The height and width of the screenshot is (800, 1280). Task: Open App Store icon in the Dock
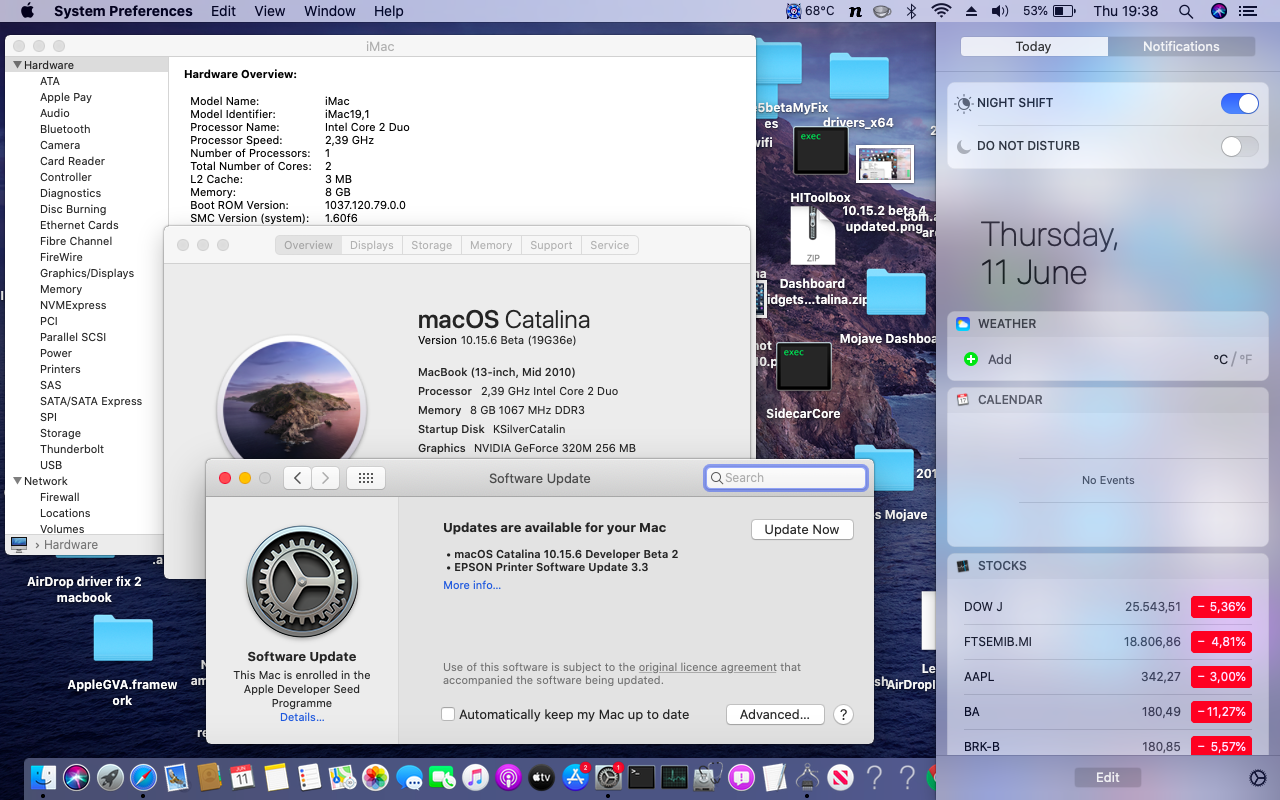pos(575,777)
